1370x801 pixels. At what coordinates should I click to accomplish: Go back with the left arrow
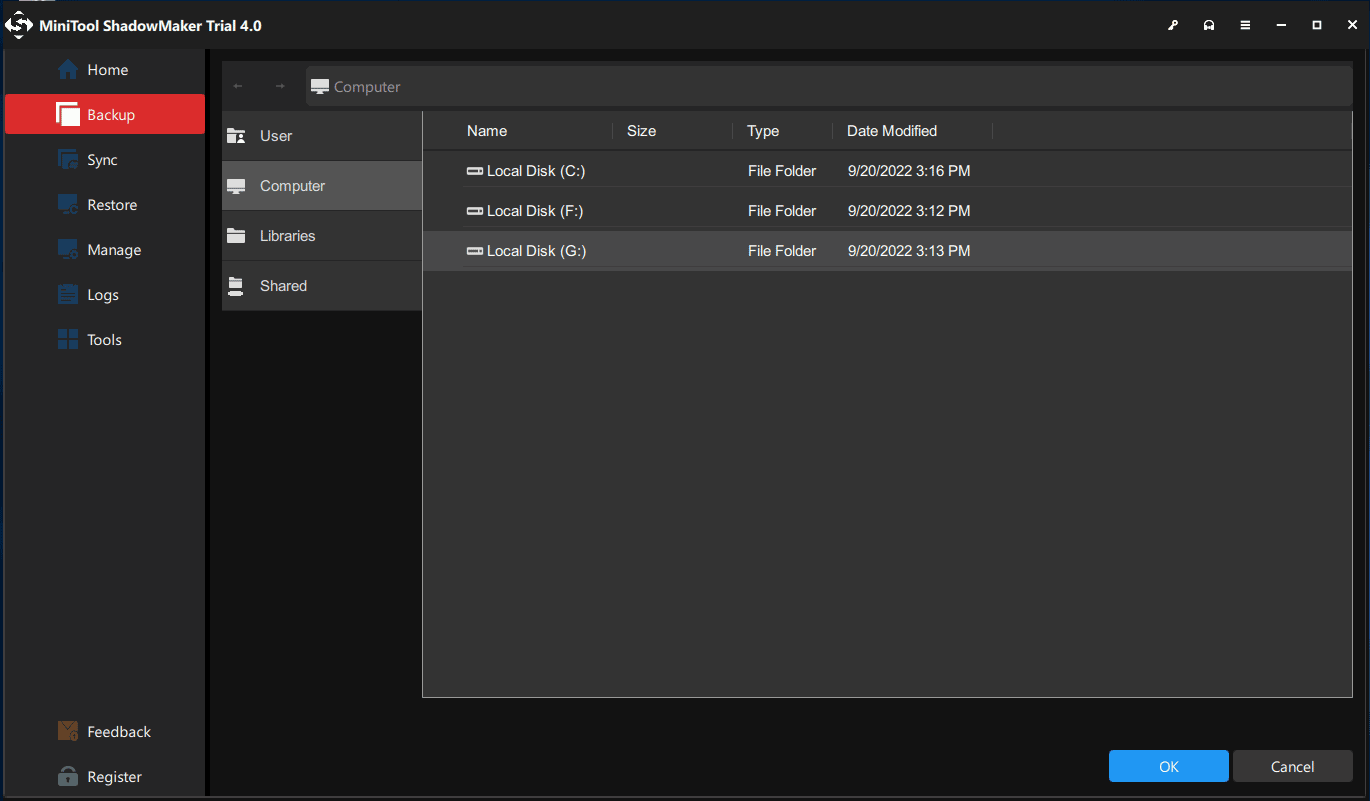pyautogui.click(x=238, y=87)
